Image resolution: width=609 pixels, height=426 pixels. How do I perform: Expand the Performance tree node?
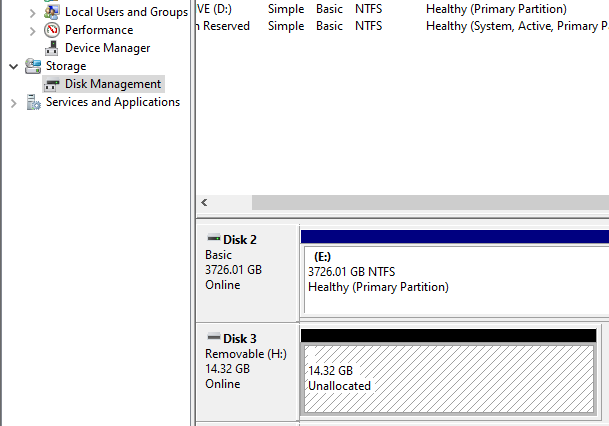click(x=33, y=30)
